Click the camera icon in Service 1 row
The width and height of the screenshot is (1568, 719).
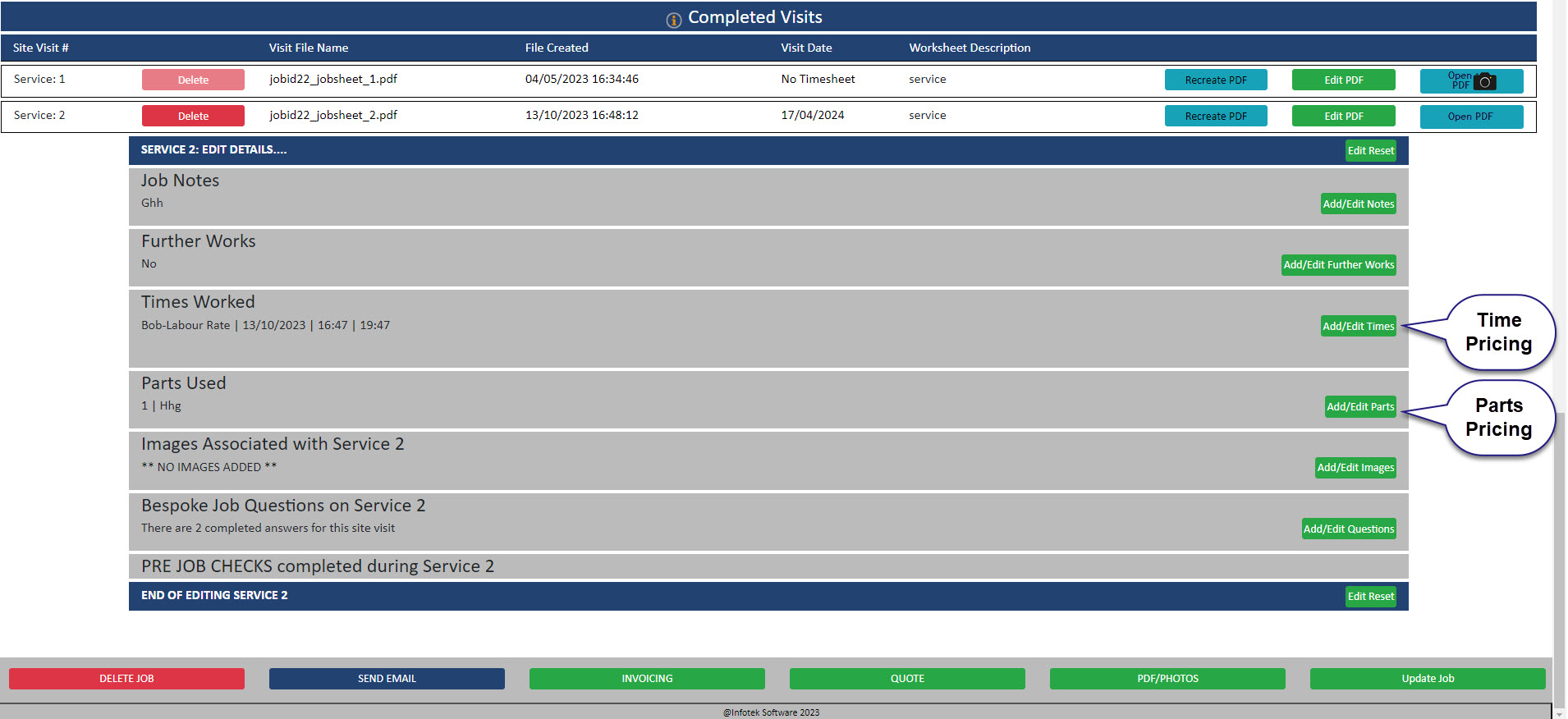[x=1484, y=81]
